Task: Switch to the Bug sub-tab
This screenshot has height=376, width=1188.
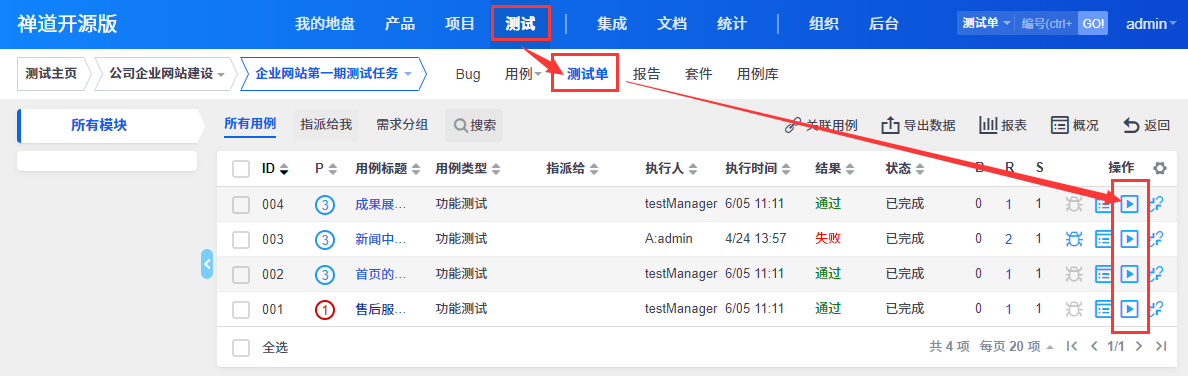Action: coord(467,74)
